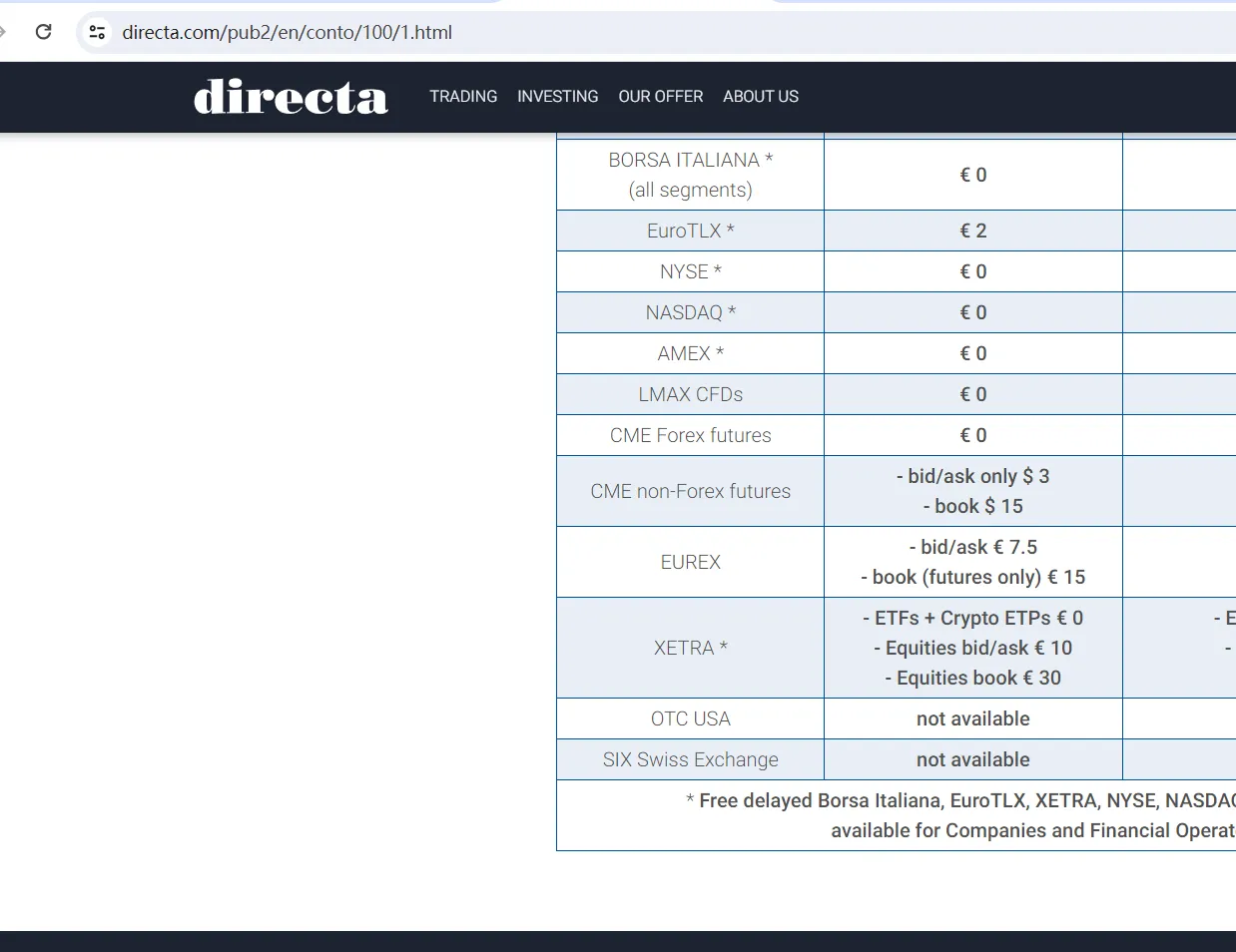Viewport: 1236px width, 952px height.
Task: Click the 'bid/ask only $ 3' text
Action: [x=973, y=476]
